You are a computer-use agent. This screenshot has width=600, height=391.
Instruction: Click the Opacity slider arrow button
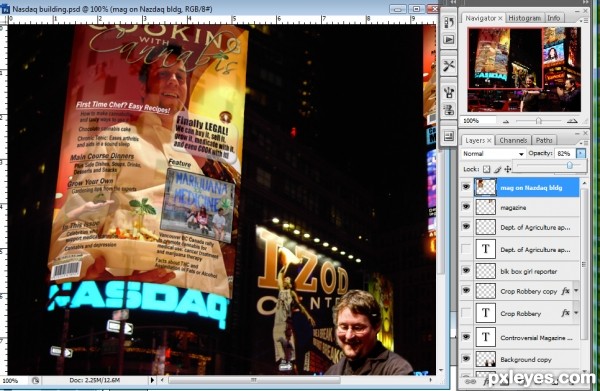pyautogui.click(x=581, y=153)
